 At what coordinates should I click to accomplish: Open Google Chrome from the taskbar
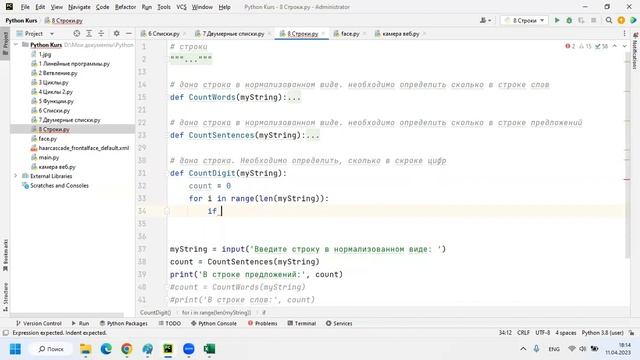pos(127,349)
